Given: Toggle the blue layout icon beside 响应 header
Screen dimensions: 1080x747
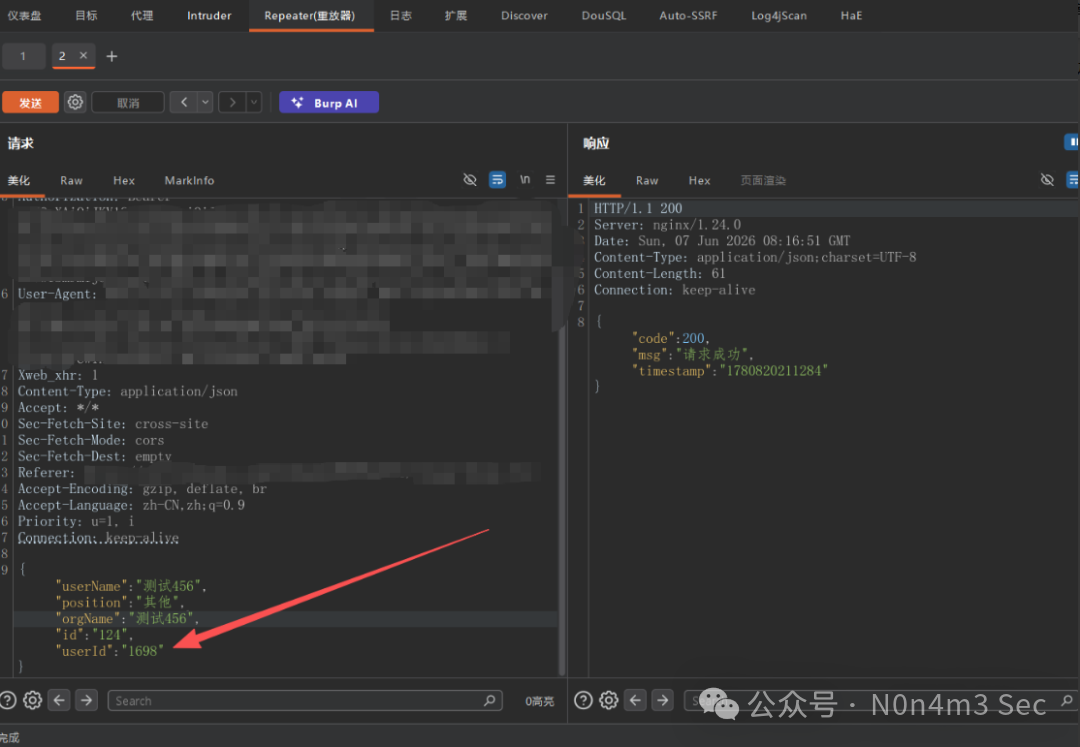Looking at the screenshot, I should click(1072, 142).
